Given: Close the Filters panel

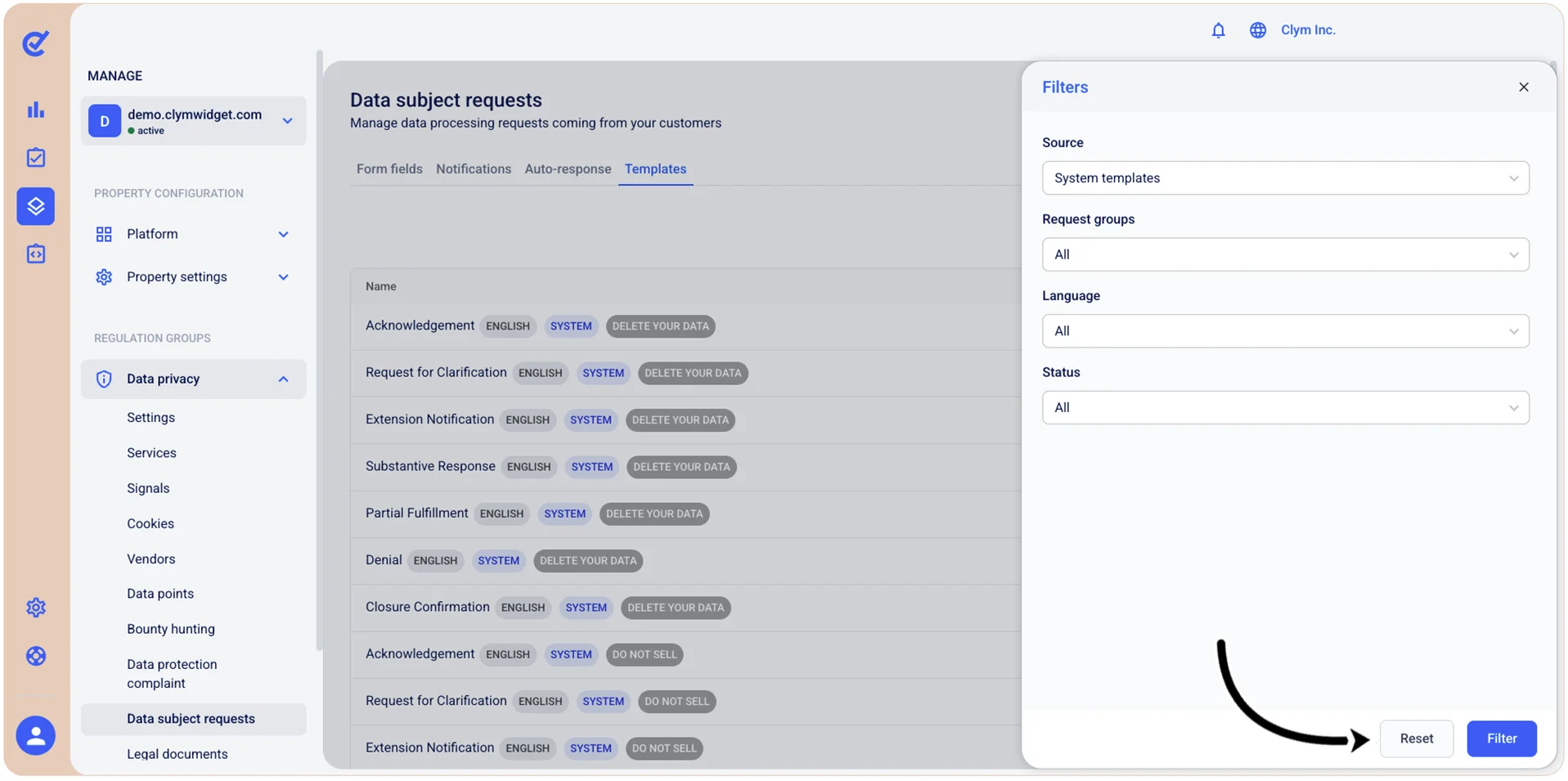Looking at the screenshot, I should click(x=1523, y=88).
